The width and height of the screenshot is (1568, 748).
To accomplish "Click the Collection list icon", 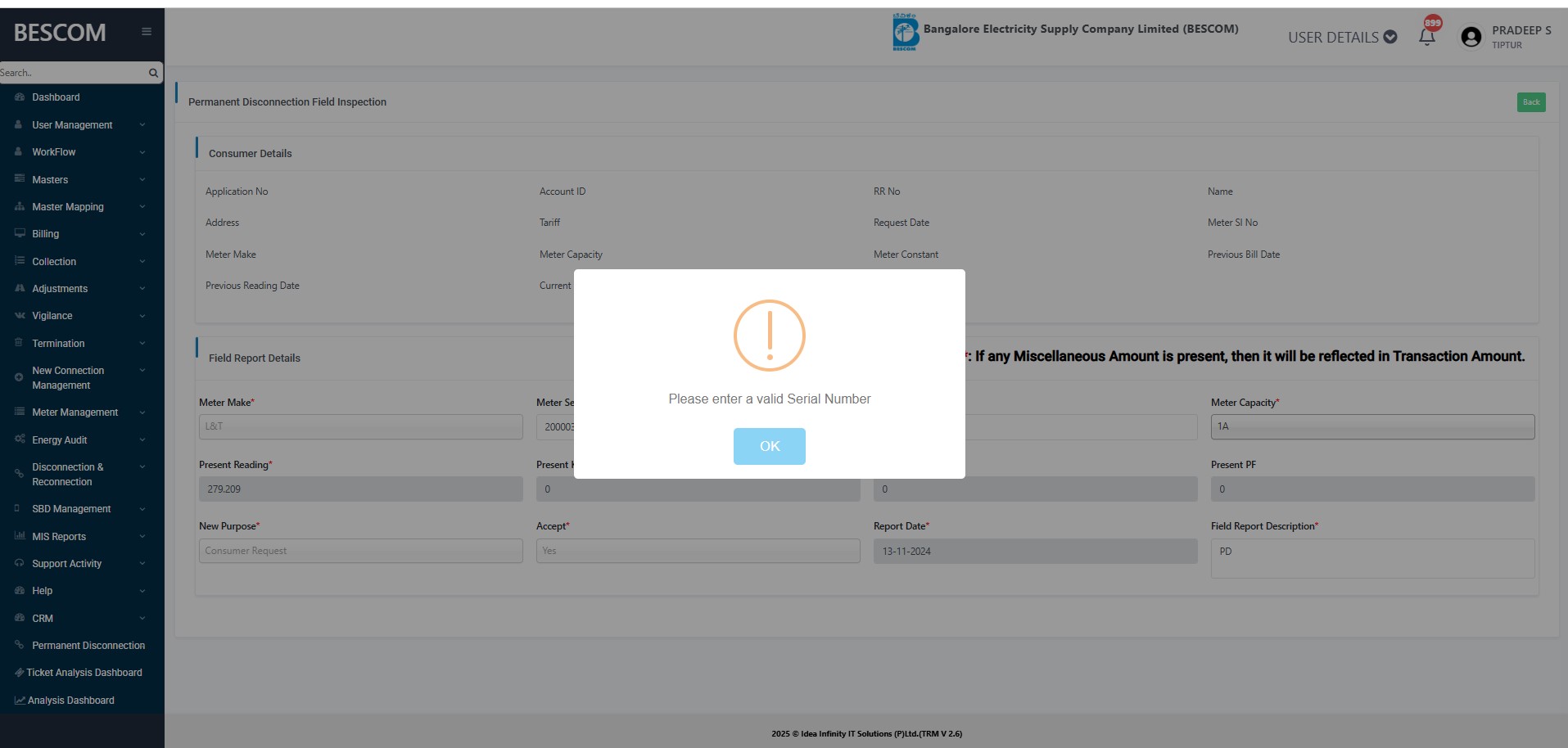I will 20,261.
